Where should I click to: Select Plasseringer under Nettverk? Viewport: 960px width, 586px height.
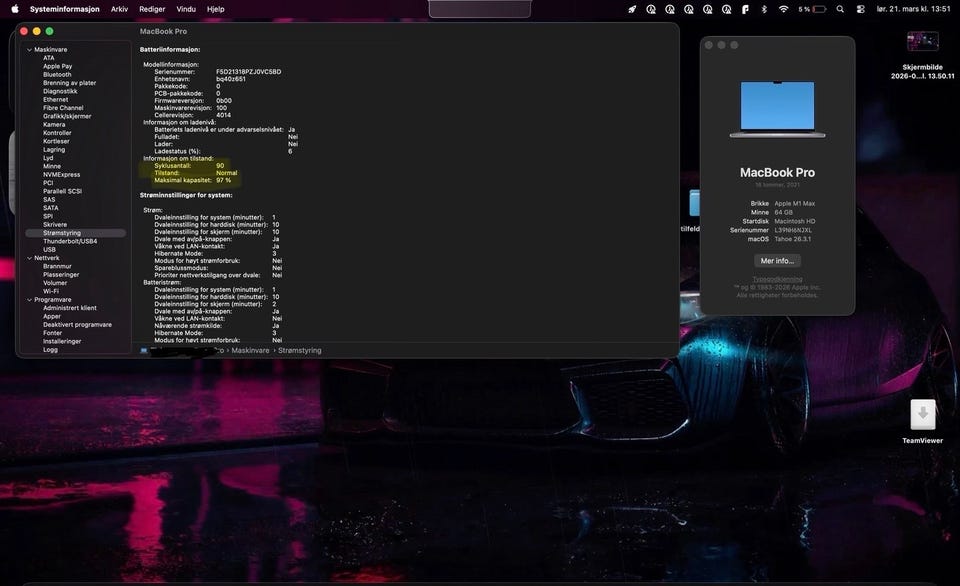61,274
